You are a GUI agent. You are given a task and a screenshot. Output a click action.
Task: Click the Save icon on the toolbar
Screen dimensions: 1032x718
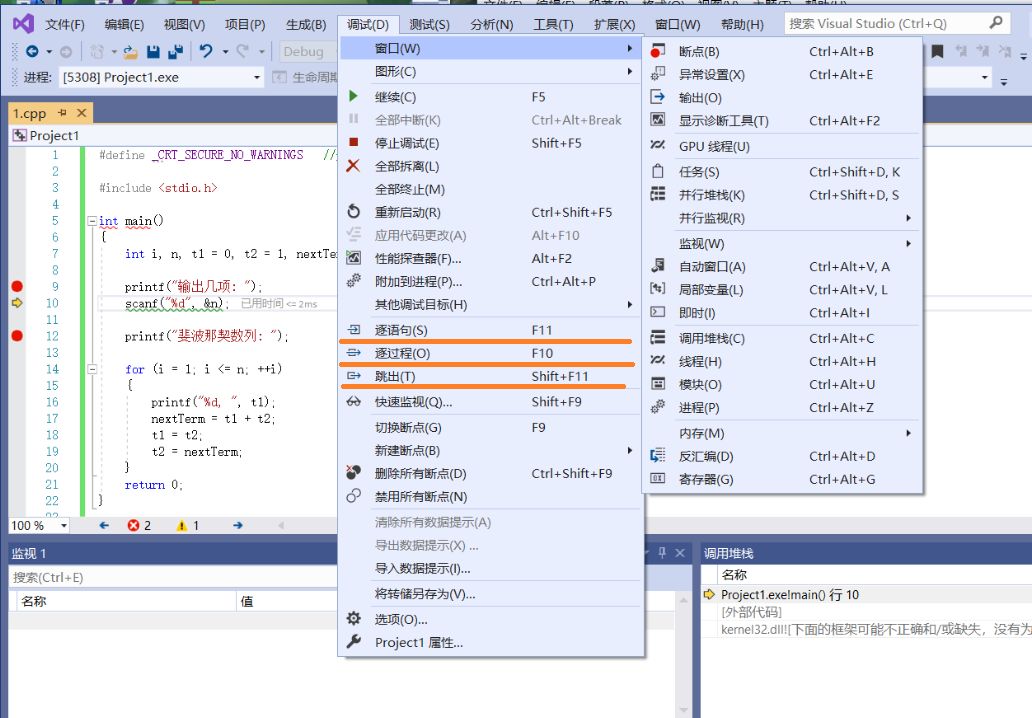(x=153, y=51)
